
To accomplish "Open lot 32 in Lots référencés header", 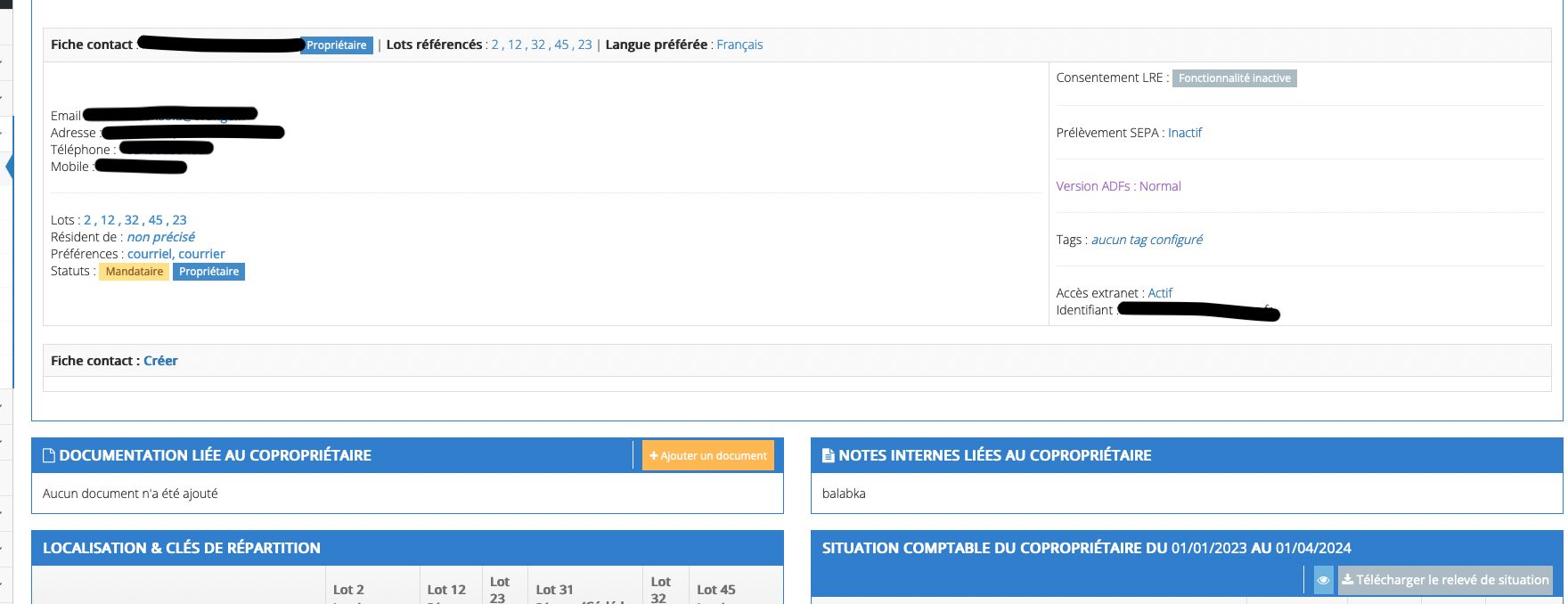I will 538,45.
